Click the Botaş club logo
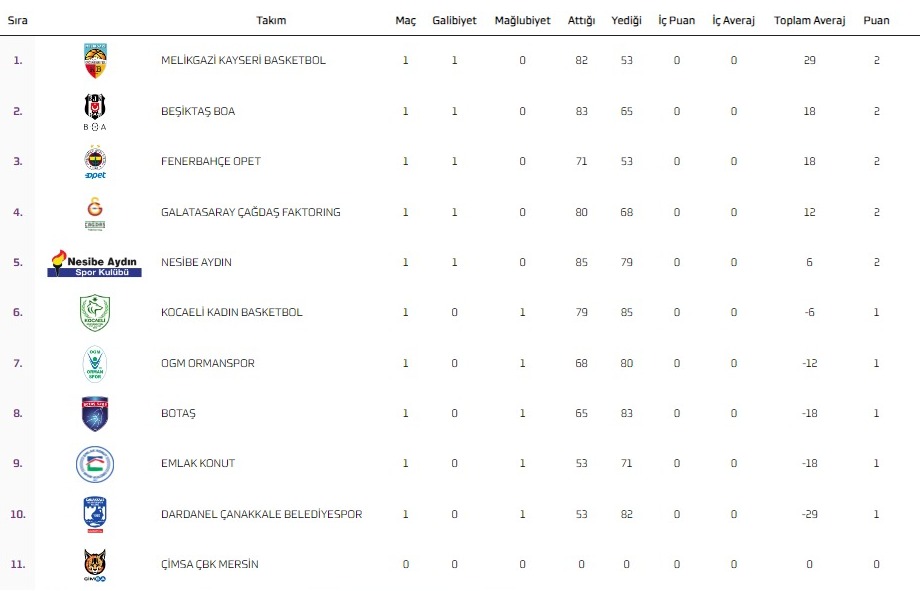 coord(95,414)
